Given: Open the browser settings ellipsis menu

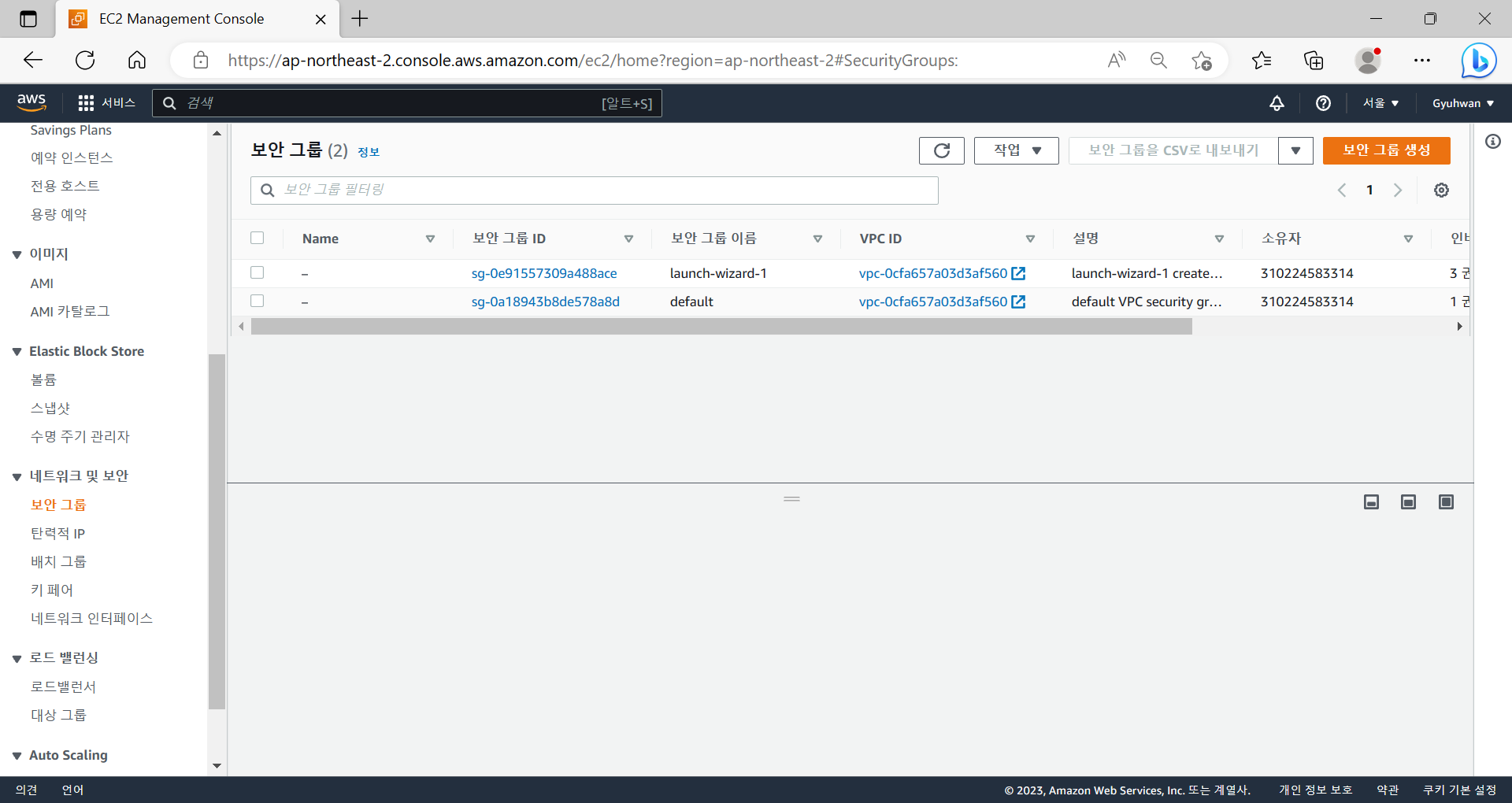Looking at the screenshot, I should coord(1421,60).
